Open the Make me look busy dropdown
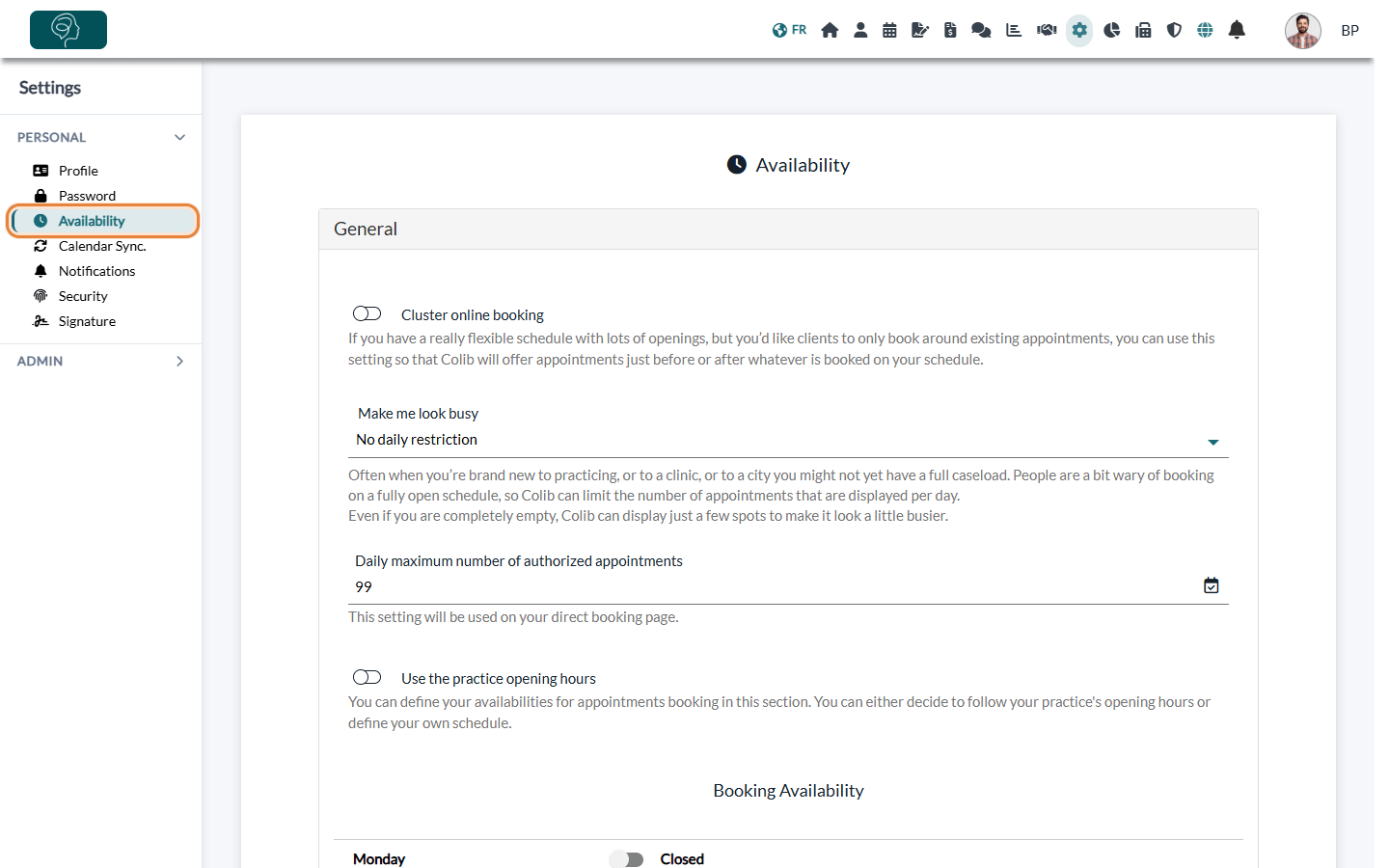Viewport: 1389px width, 868px height. click(788, 440)
